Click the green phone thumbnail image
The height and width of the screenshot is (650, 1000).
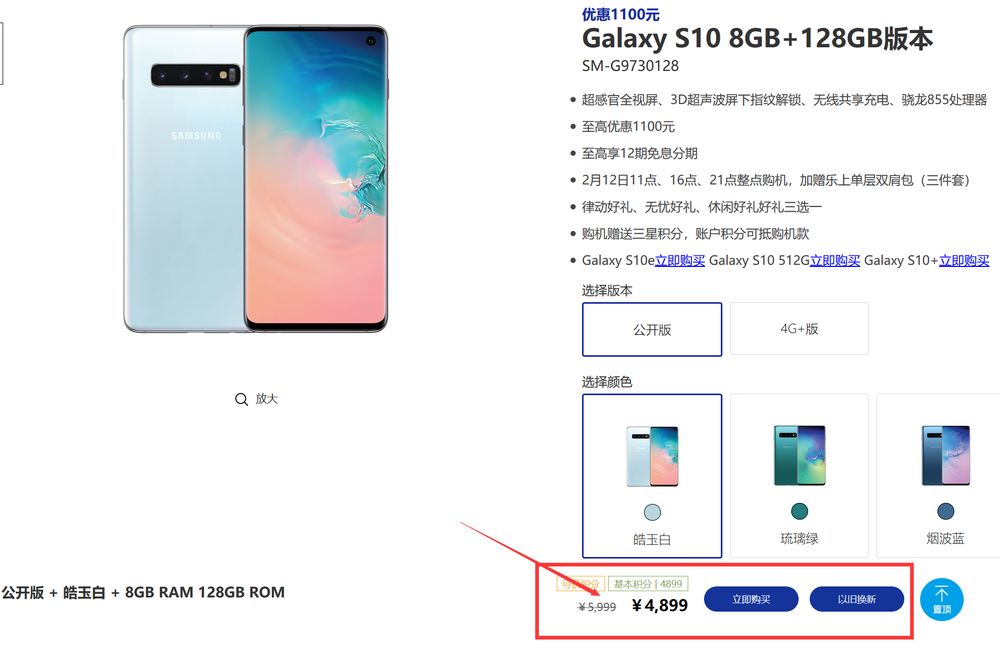[799, 455]
